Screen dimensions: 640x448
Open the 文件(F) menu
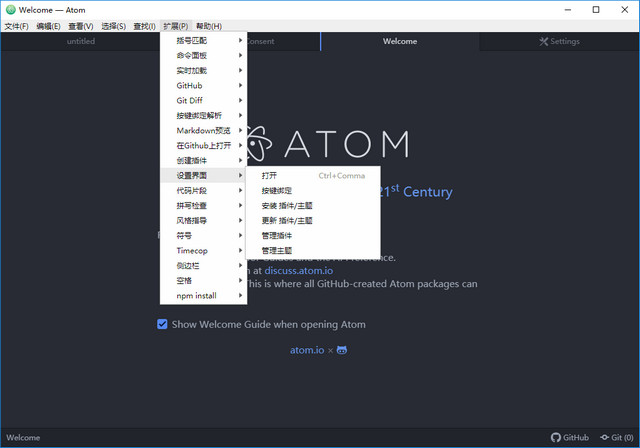point(16,26)
